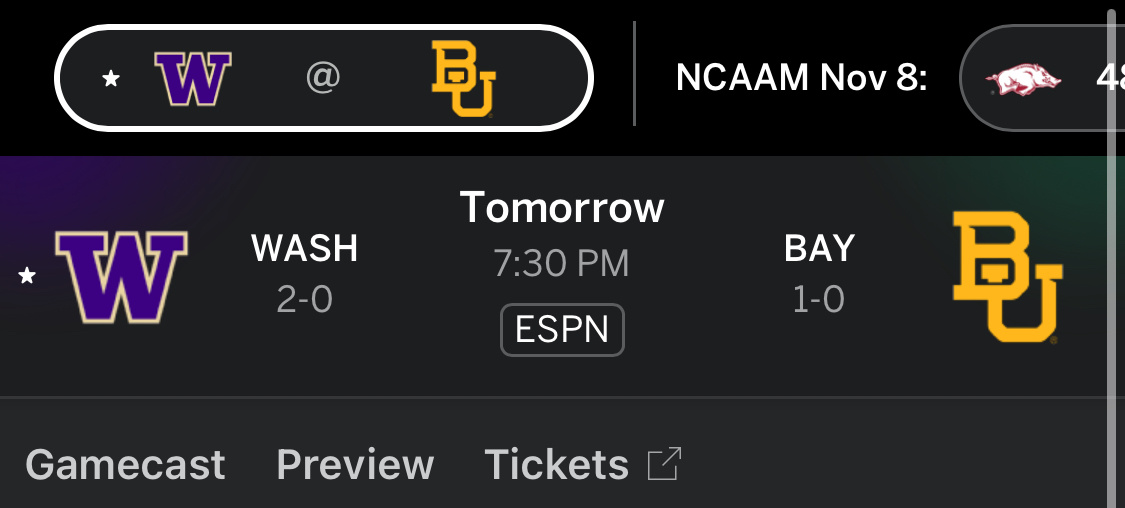
Task: Click the NCAAM Nov 8 label
Action: [x=801, y=78]
